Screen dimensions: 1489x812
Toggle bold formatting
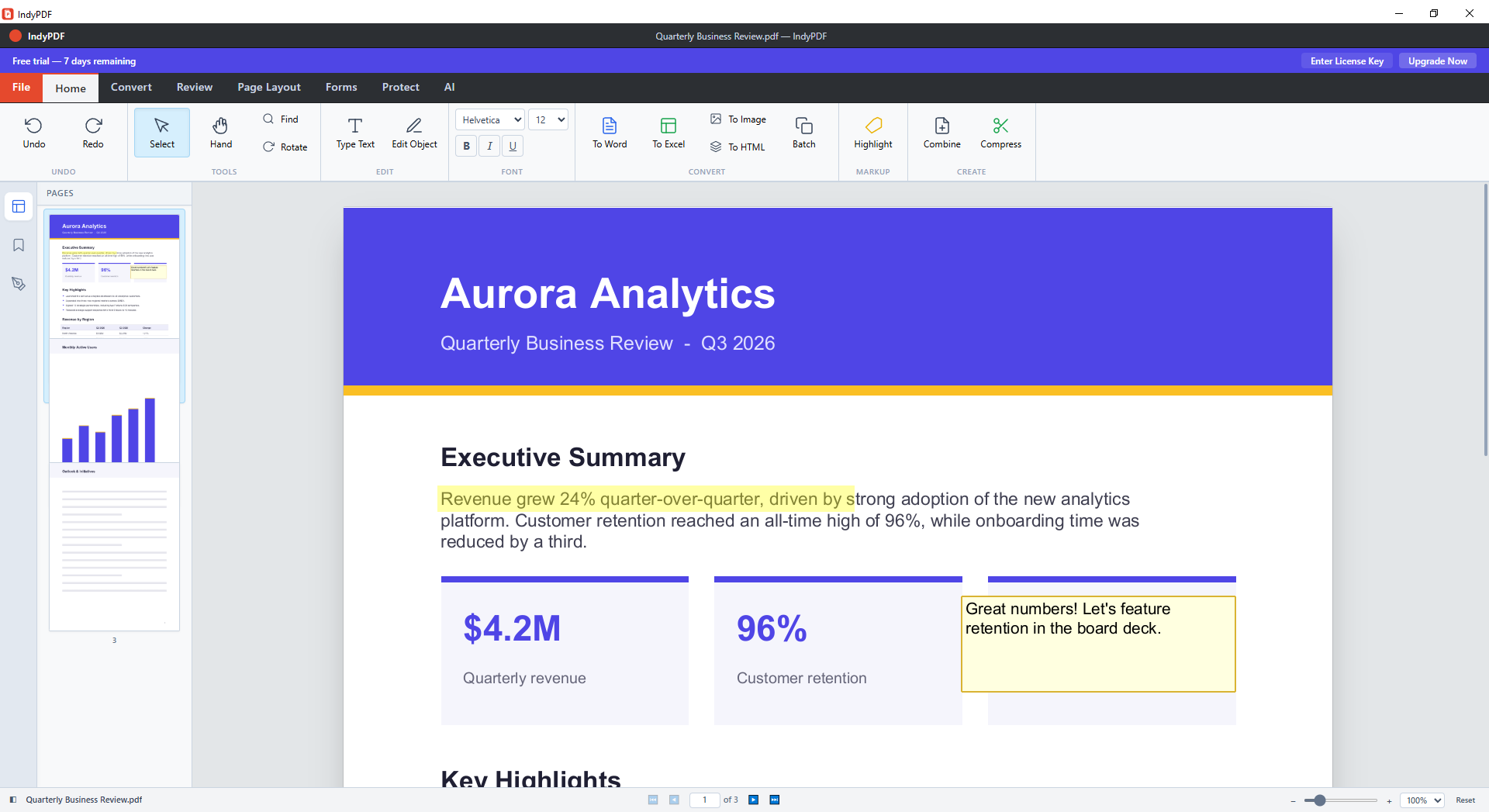tap(466, 146)
